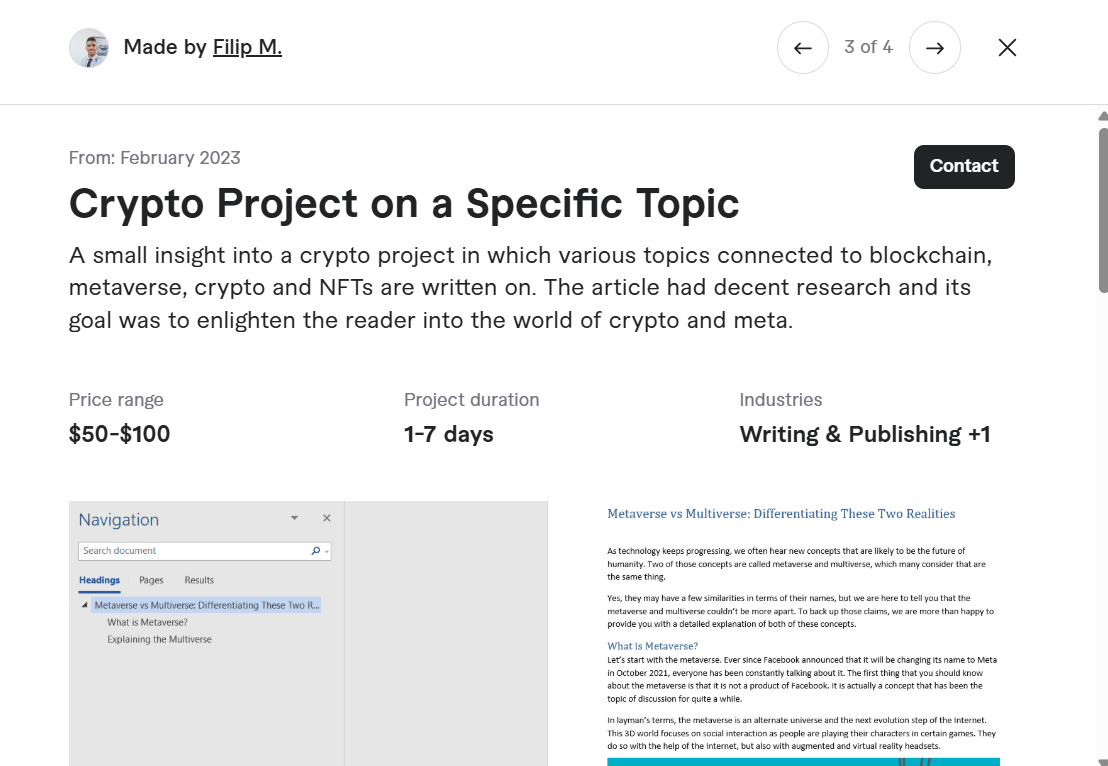
Task: Collapse the Metaverse vs Multiverse heading triangle
Action: tap(85, 606)
